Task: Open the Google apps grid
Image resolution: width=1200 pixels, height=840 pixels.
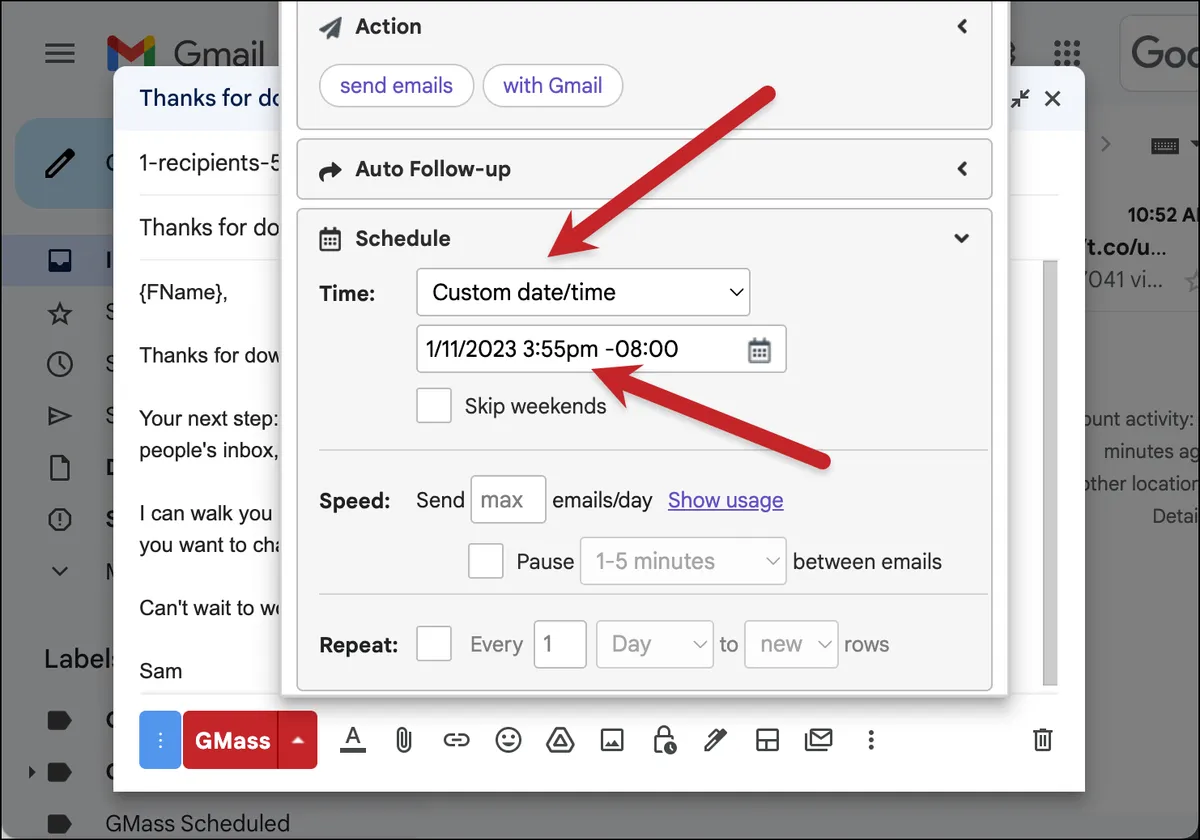Action: coord(1068,53)
